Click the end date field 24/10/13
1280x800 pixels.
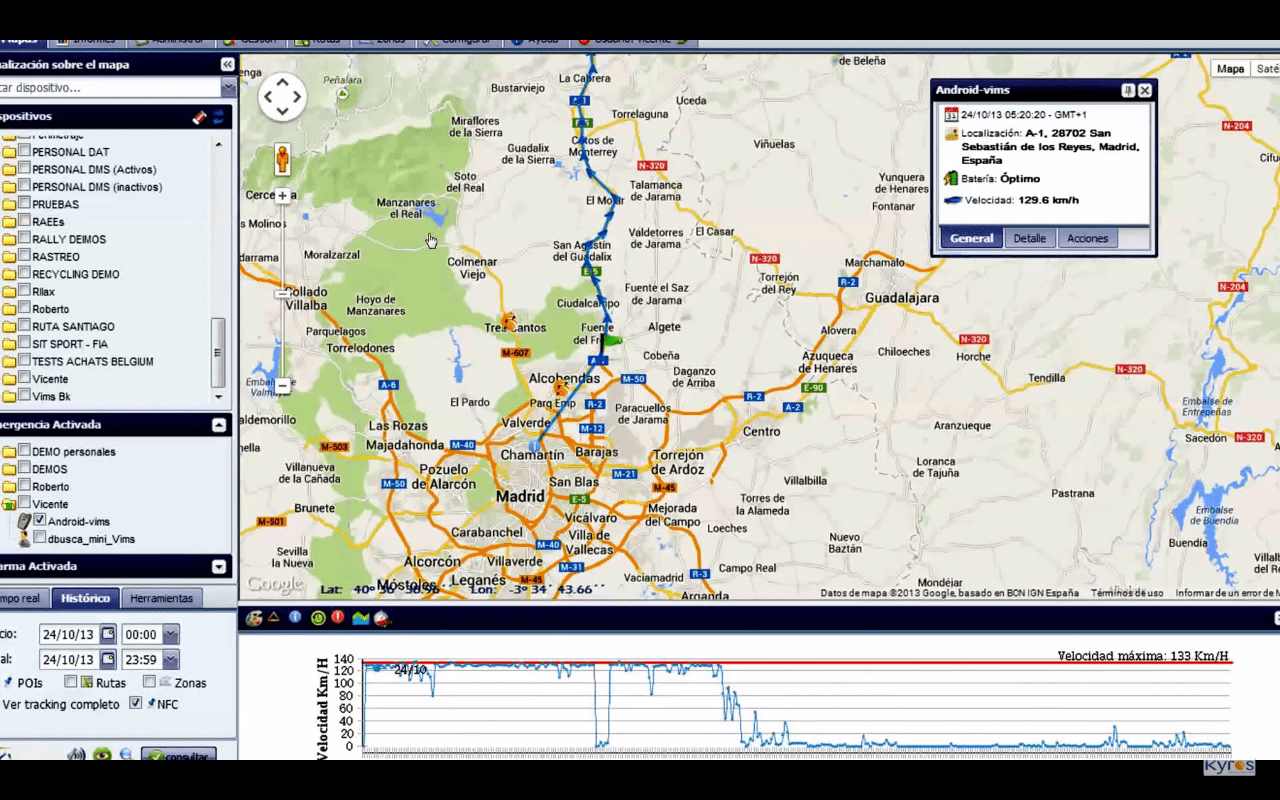(69, 659)
